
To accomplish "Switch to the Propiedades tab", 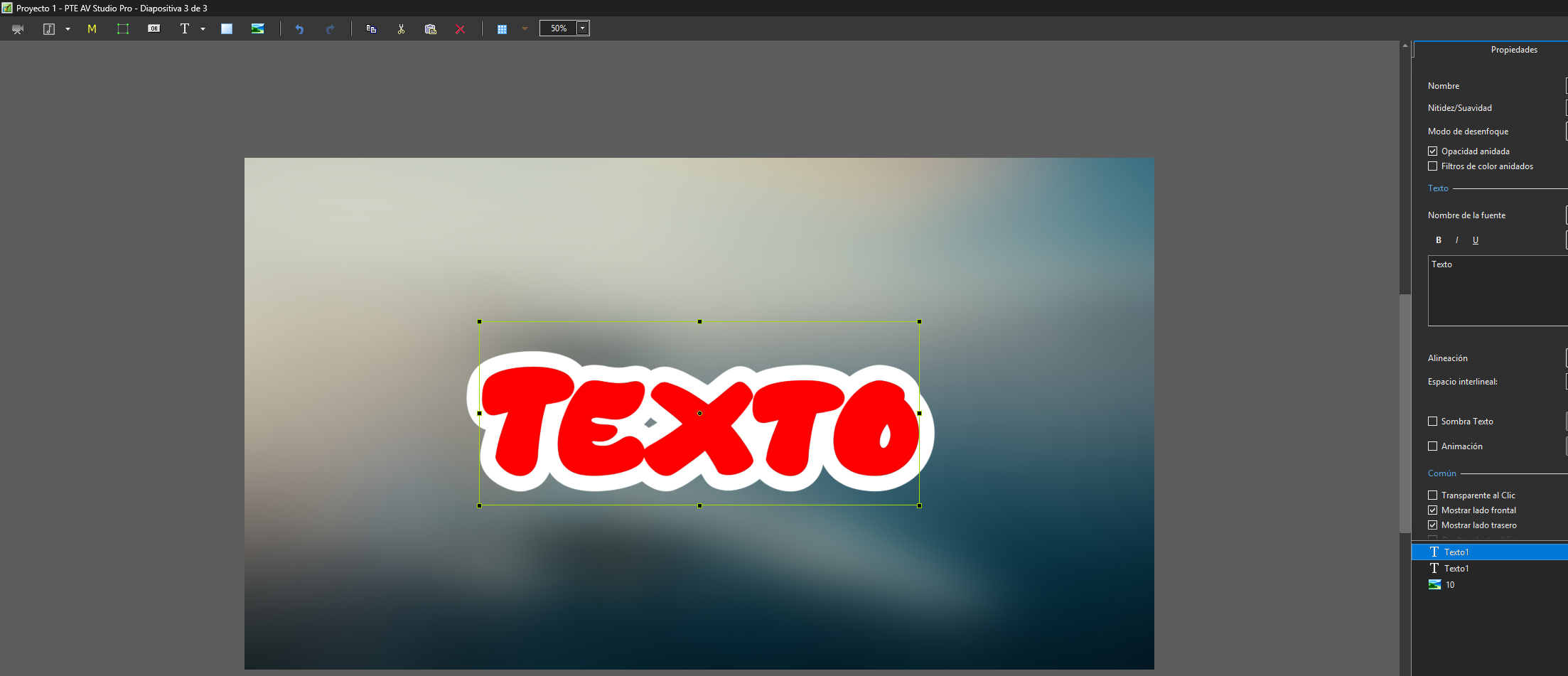I will [1514, 50].
